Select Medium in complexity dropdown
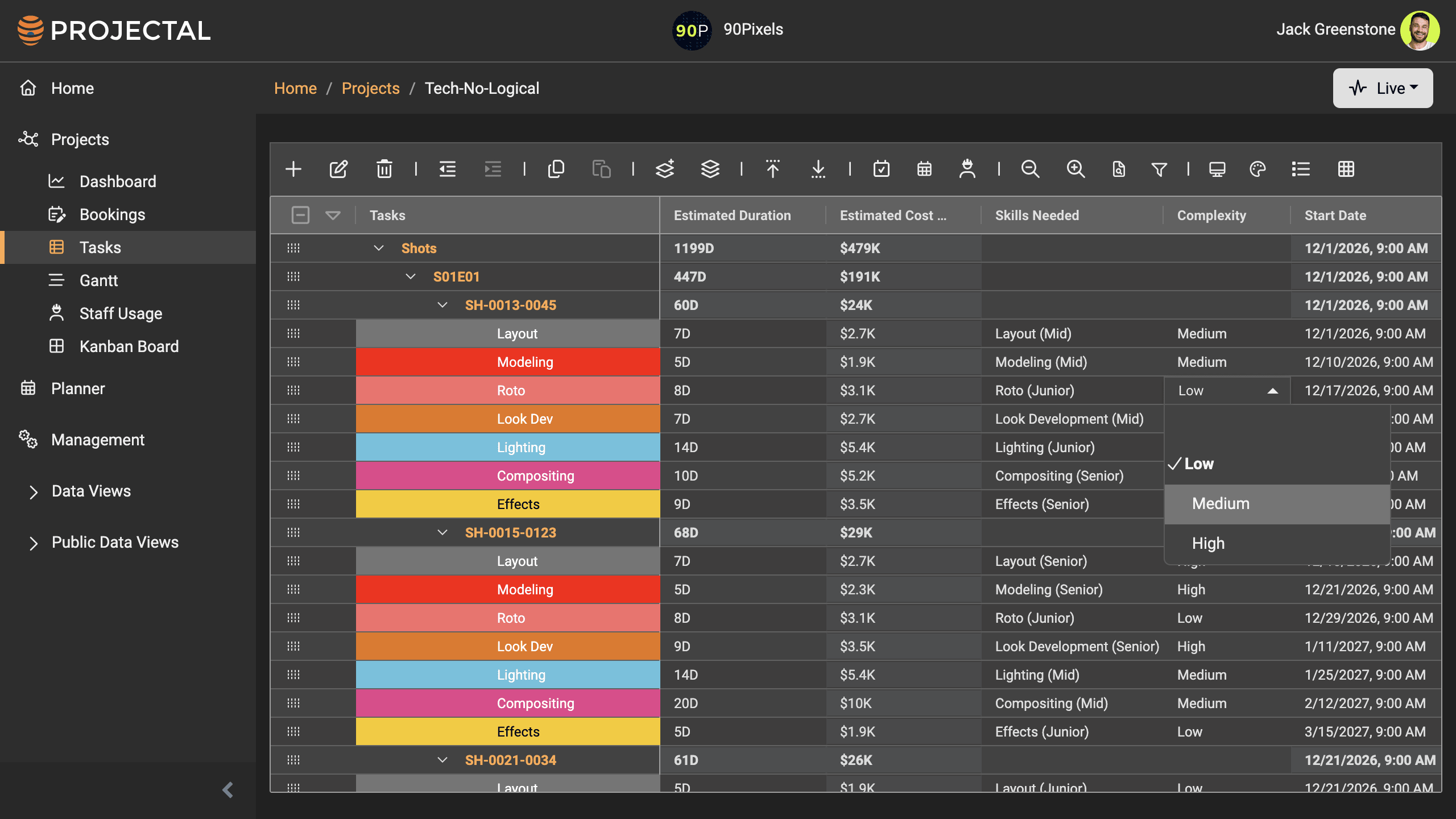The width and height of the screenshot is (1456, 819). click(1277, 504)
